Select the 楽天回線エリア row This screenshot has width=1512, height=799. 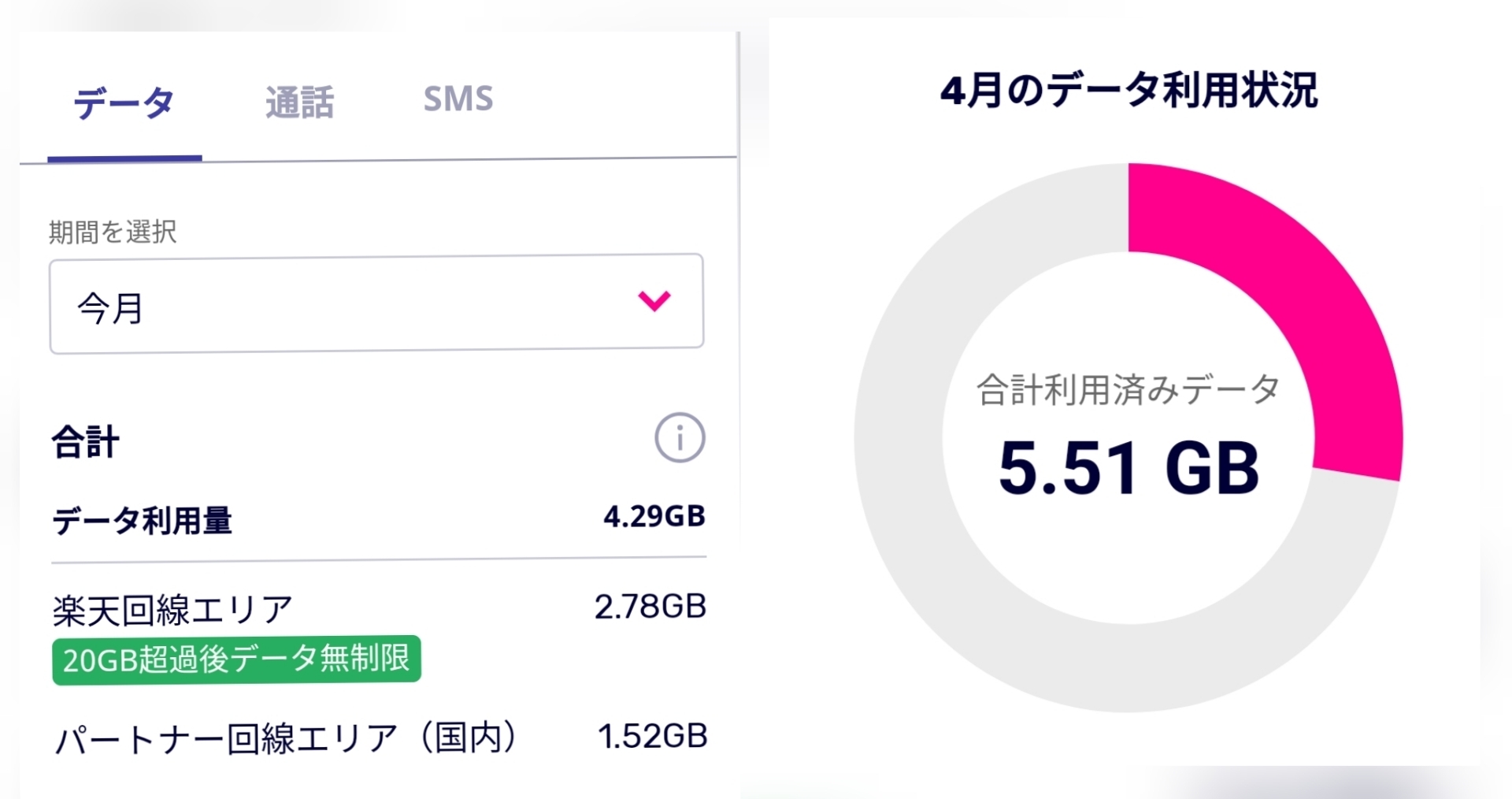173,609
